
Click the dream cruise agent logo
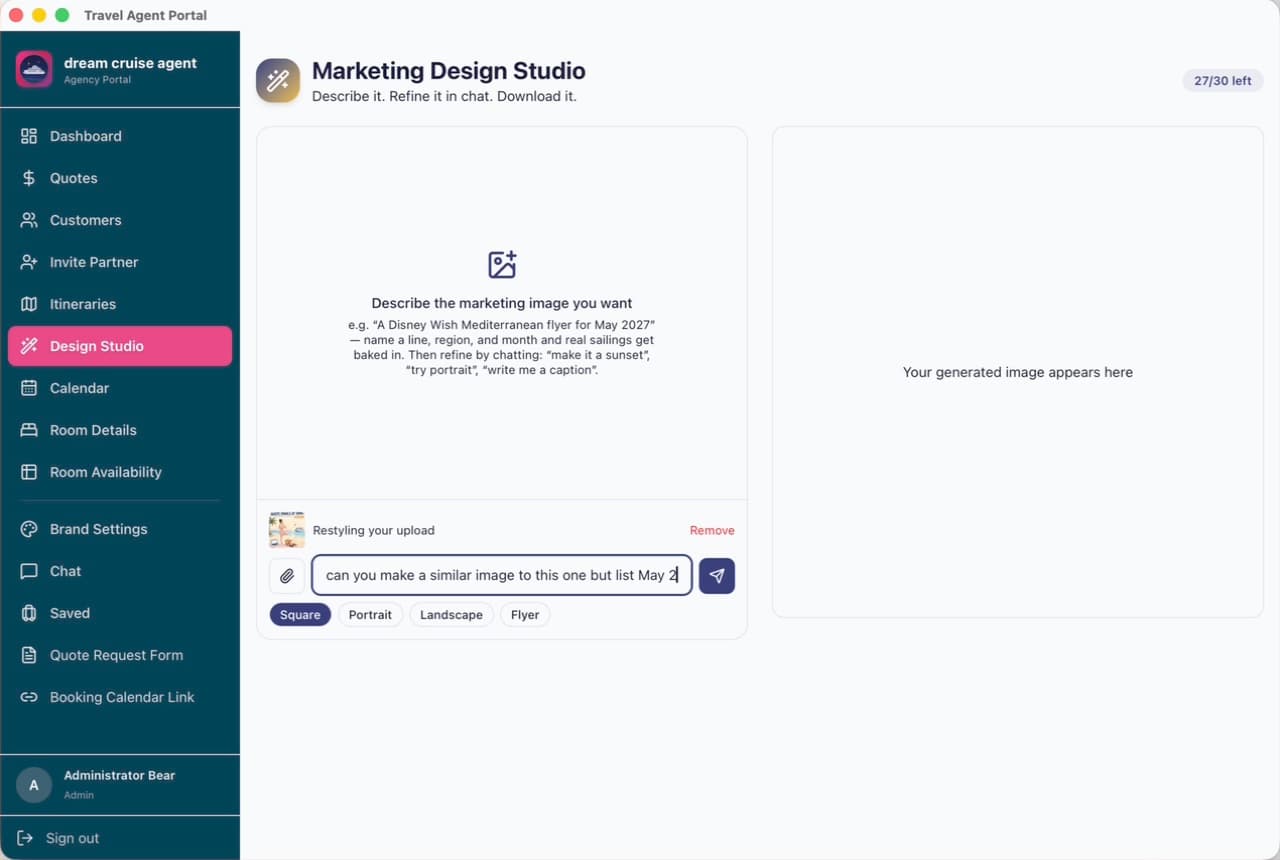[34, 69]
